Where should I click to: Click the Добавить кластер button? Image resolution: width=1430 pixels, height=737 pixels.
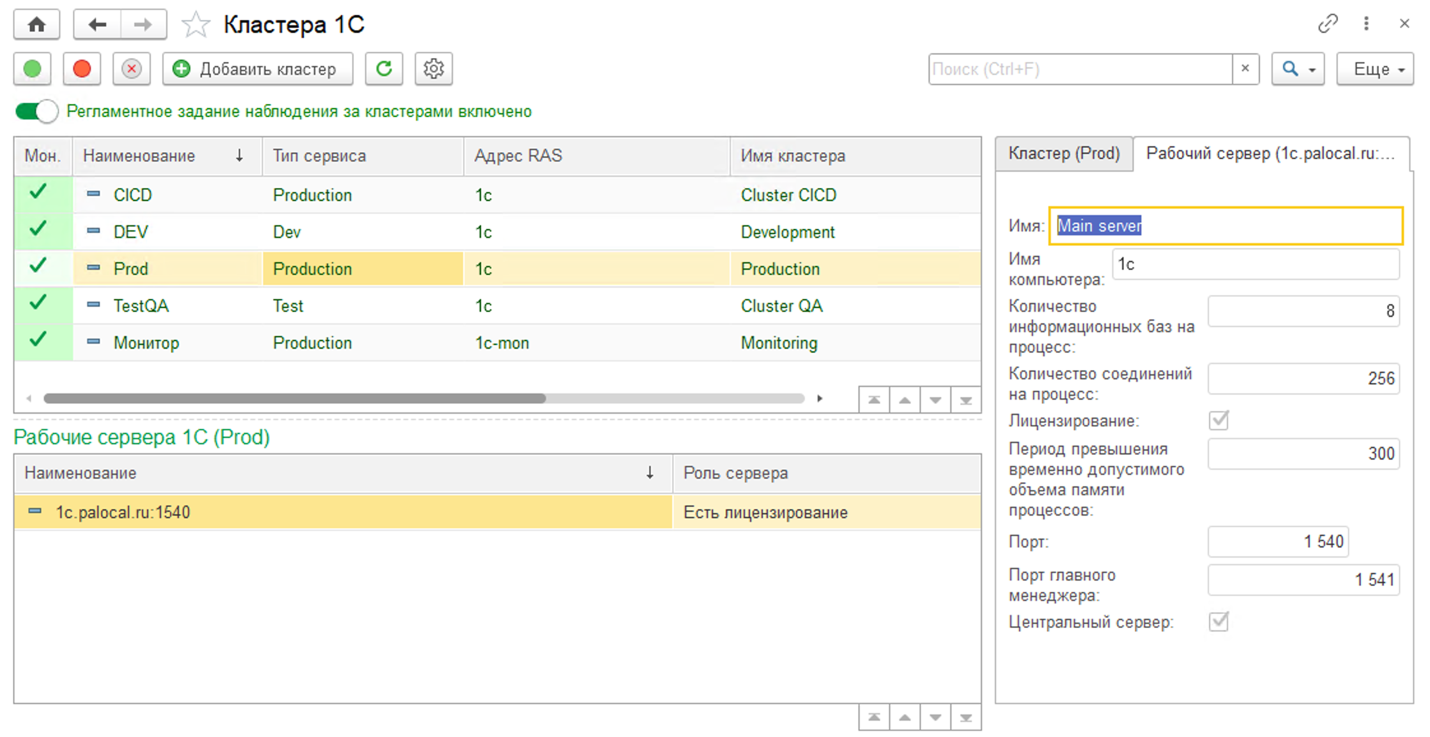pos(258,69)
